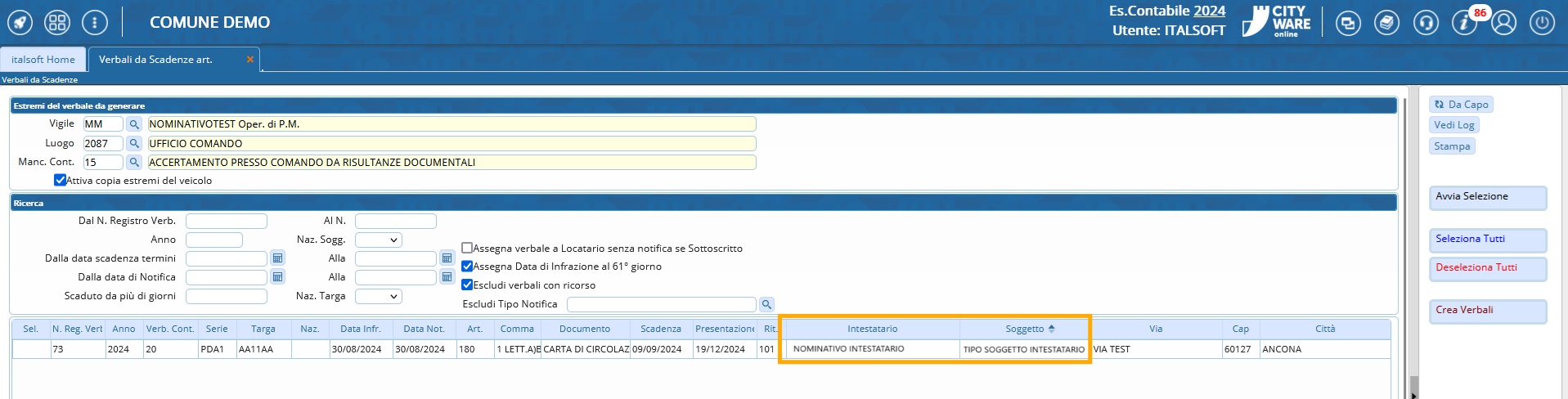Open the info notifications icon with badge
1568x399 pixels.
[x=1464, y=23]
